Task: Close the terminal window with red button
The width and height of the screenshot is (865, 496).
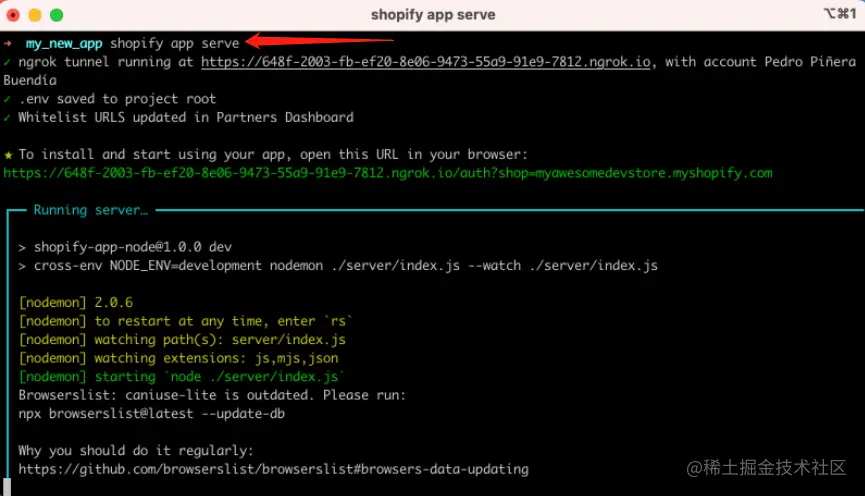Action: 13,15
